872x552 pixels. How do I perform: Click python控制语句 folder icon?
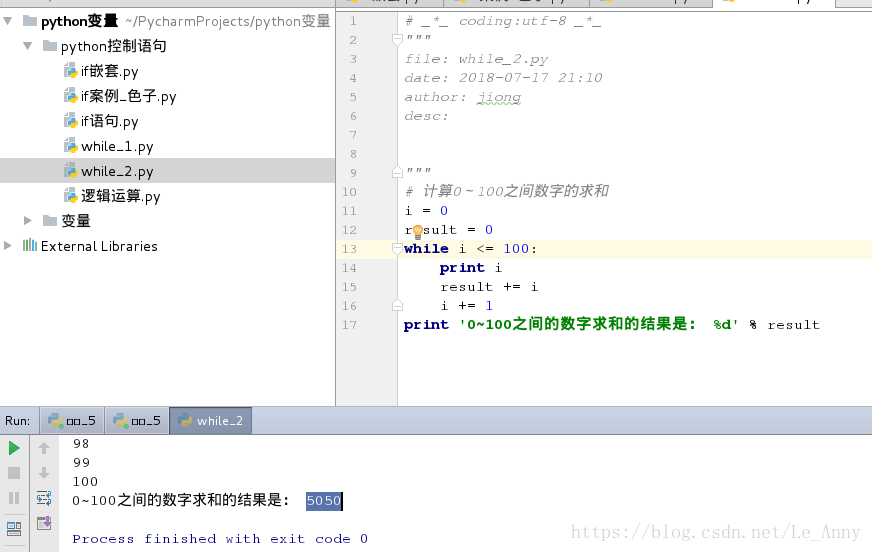tap(50, 46)
